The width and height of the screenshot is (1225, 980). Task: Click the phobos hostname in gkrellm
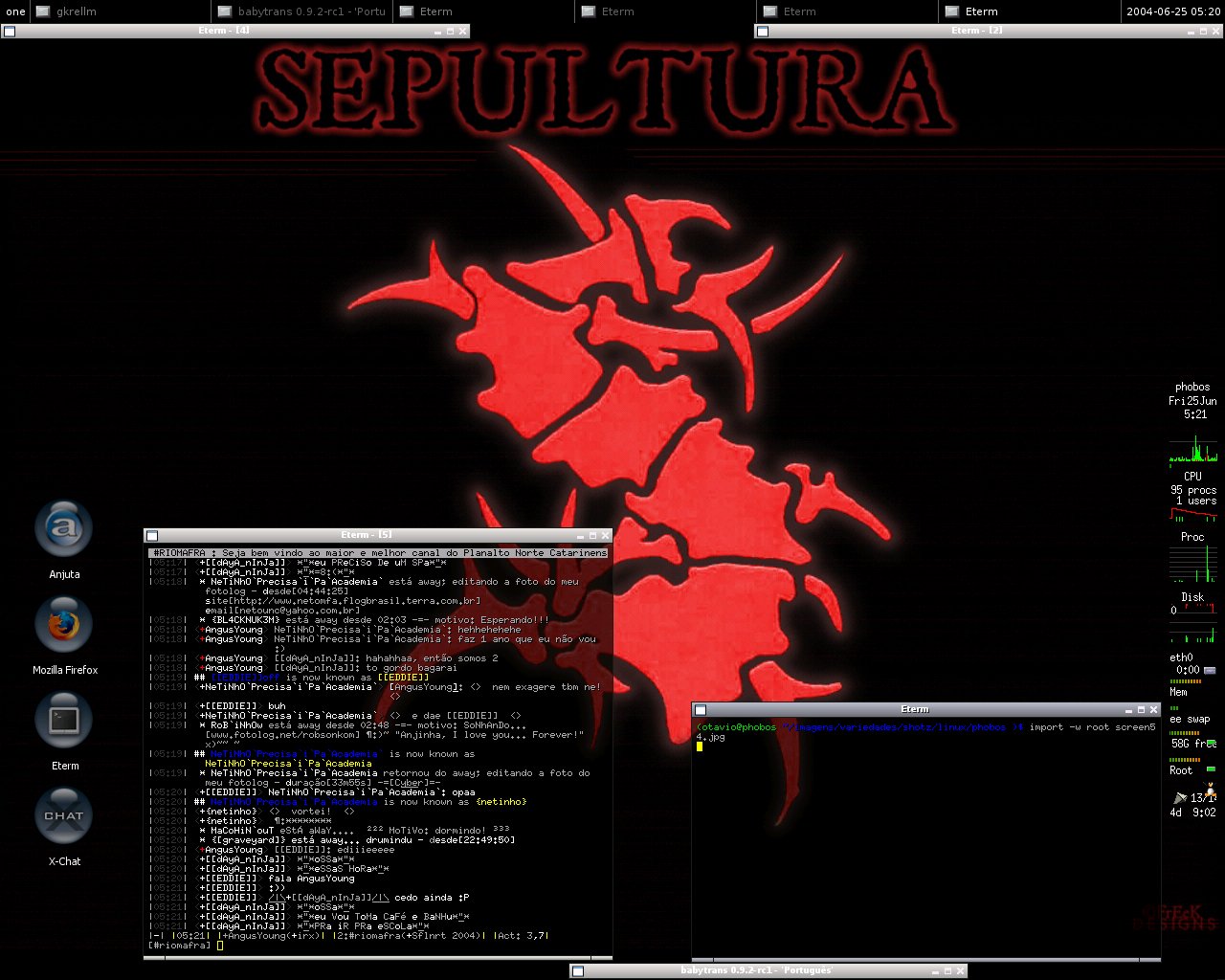pos(1192,388)
